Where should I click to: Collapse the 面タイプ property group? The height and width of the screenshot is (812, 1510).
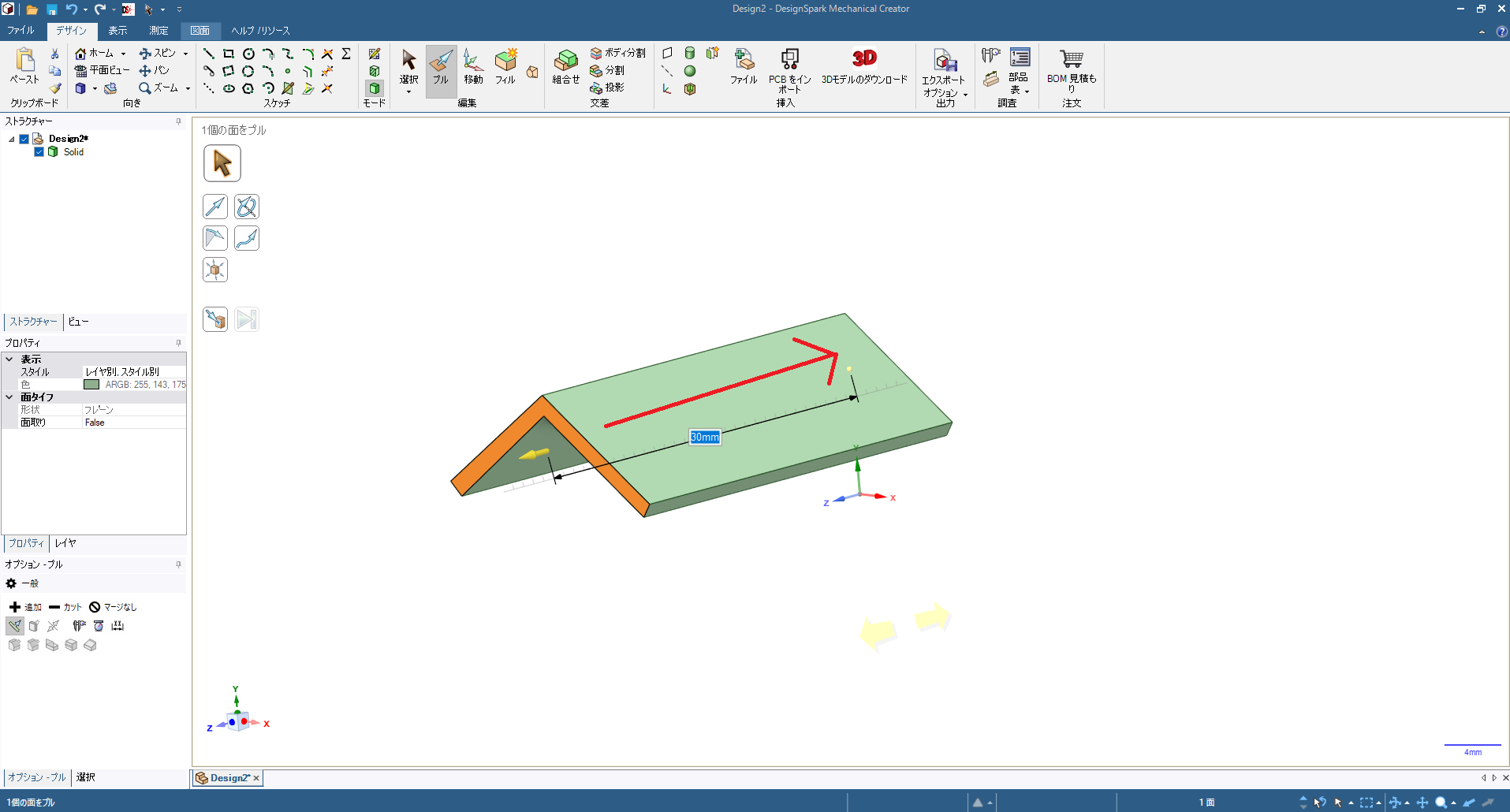[9, 397]
